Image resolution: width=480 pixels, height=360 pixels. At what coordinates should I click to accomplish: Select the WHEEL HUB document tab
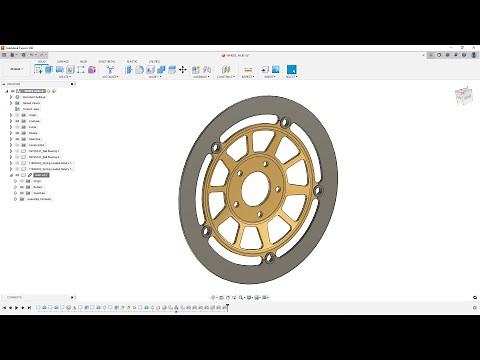point(237,55)
